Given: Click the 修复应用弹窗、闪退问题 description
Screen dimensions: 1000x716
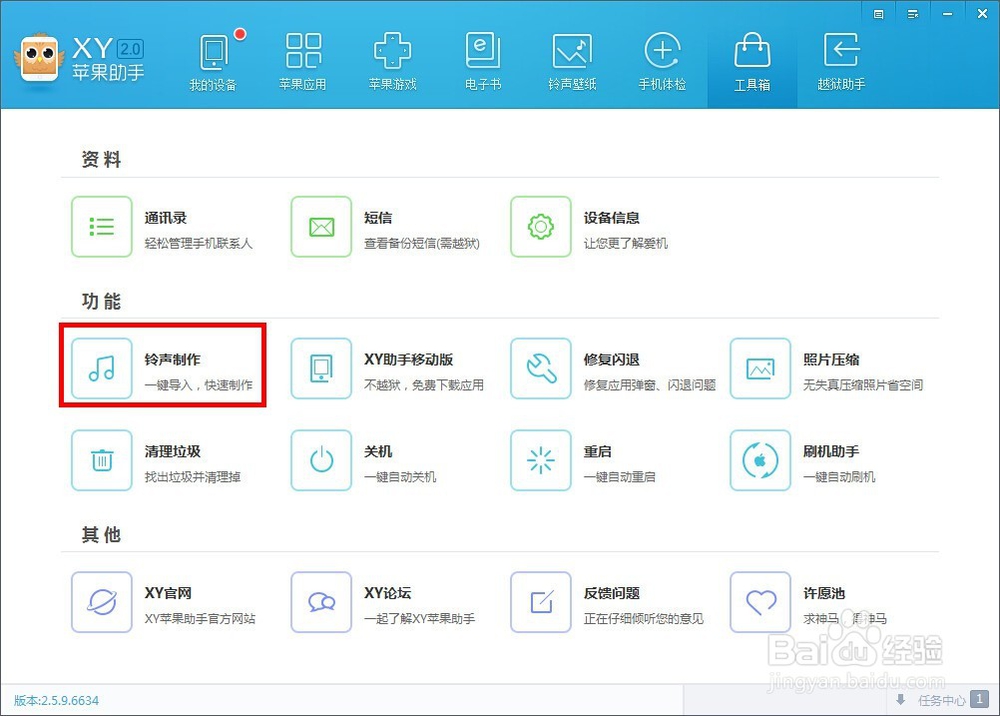Looking at the screenshot, I should coord(649,384).
